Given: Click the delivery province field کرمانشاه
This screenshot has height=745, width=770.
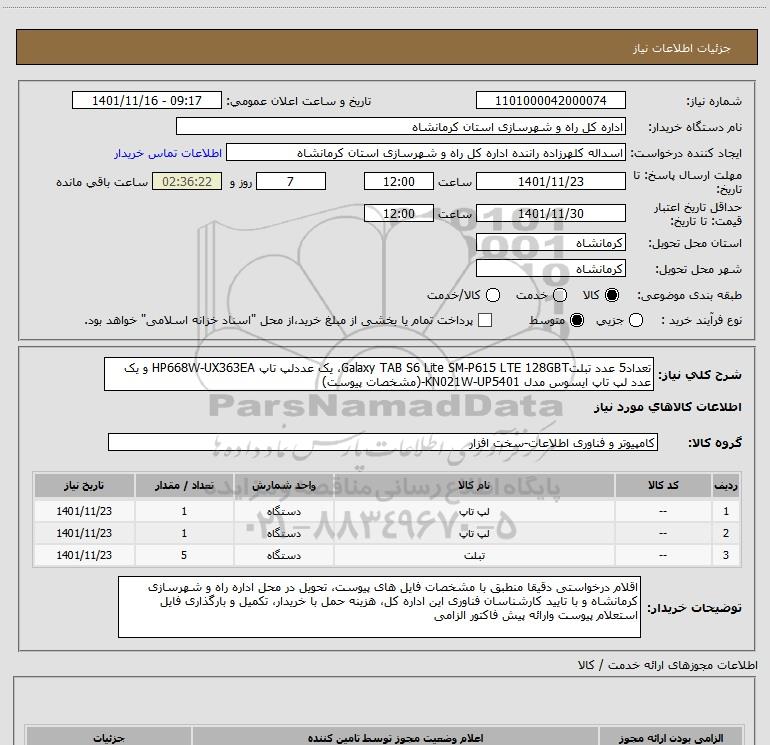Looking at the screenshot, I should [550, 242].
